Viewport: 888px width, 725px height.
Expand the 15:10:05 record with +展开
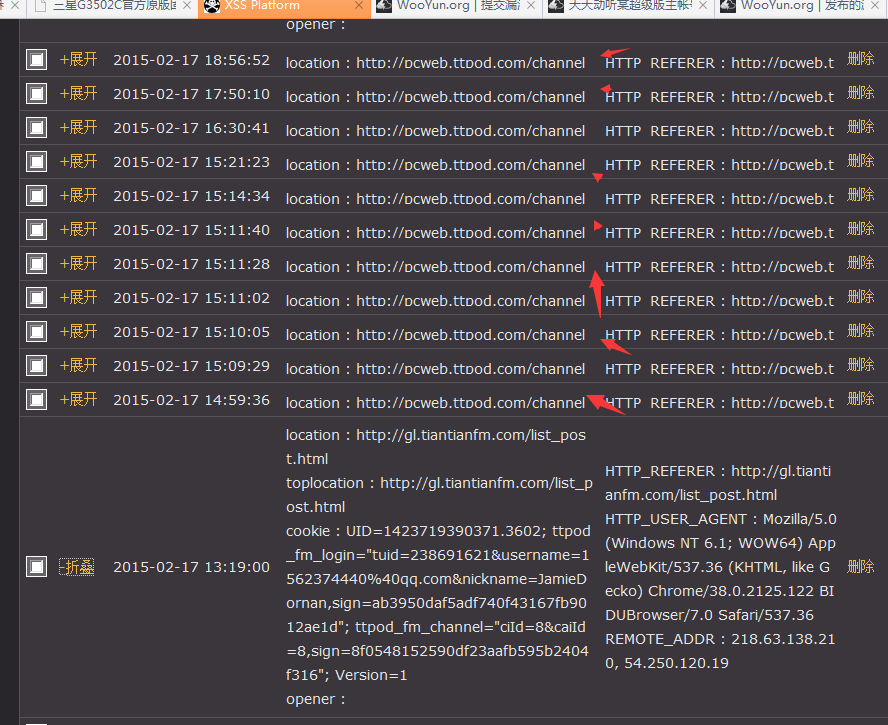[x=79, y=331]
